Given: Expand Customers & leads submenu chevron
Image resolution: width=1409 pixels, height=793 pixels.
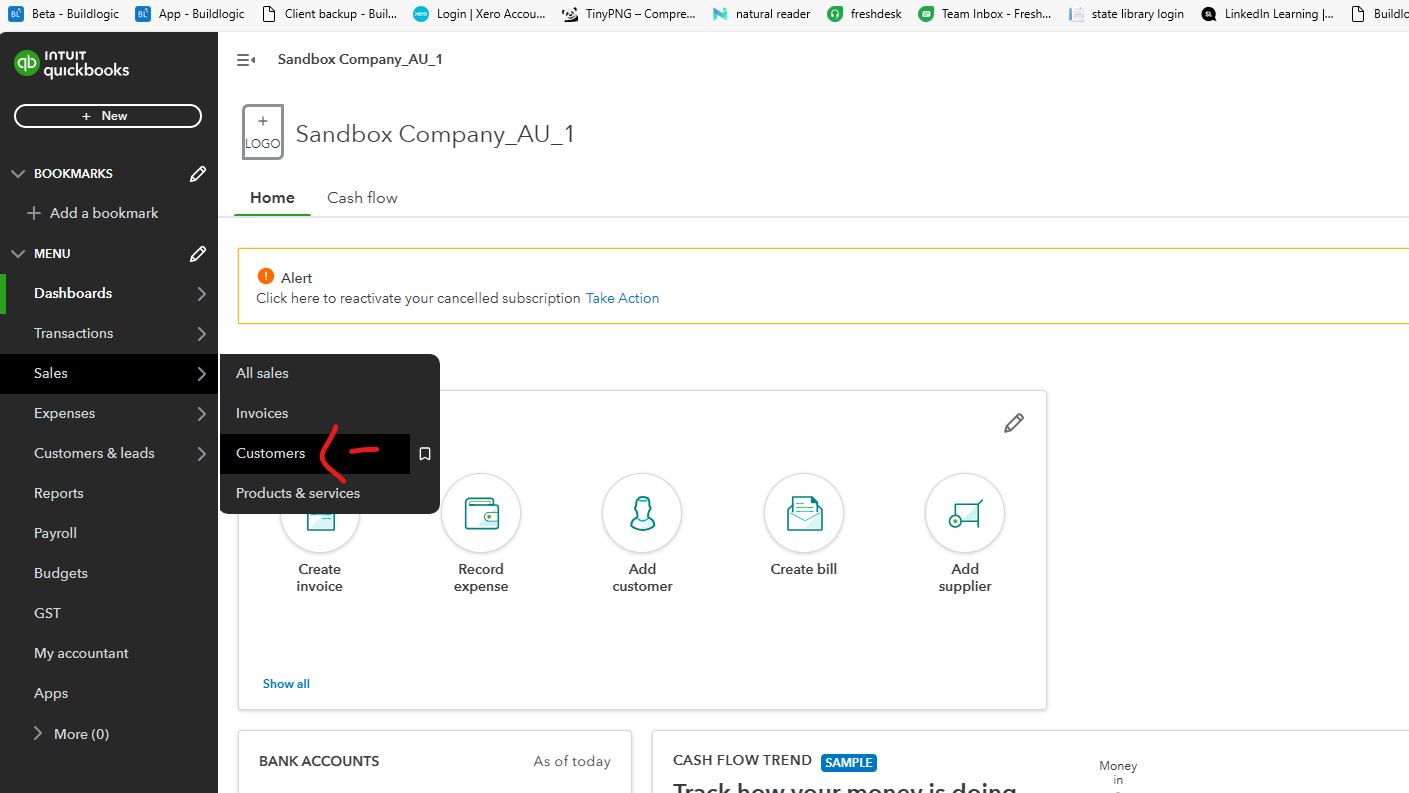Looking at the screenshot, I should point(201,454).
